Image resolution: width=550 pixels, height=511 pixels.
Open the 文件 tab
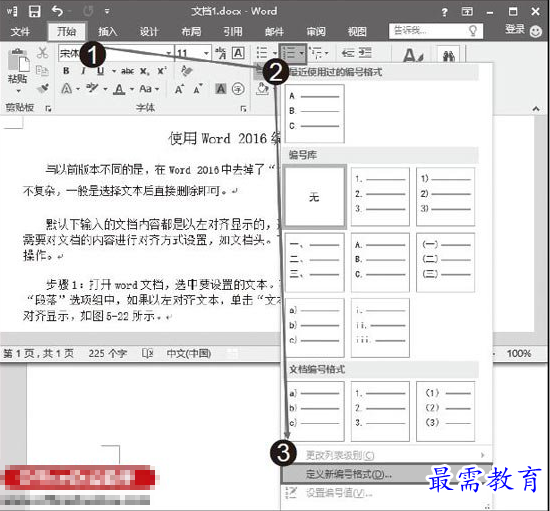click(20, 32)
